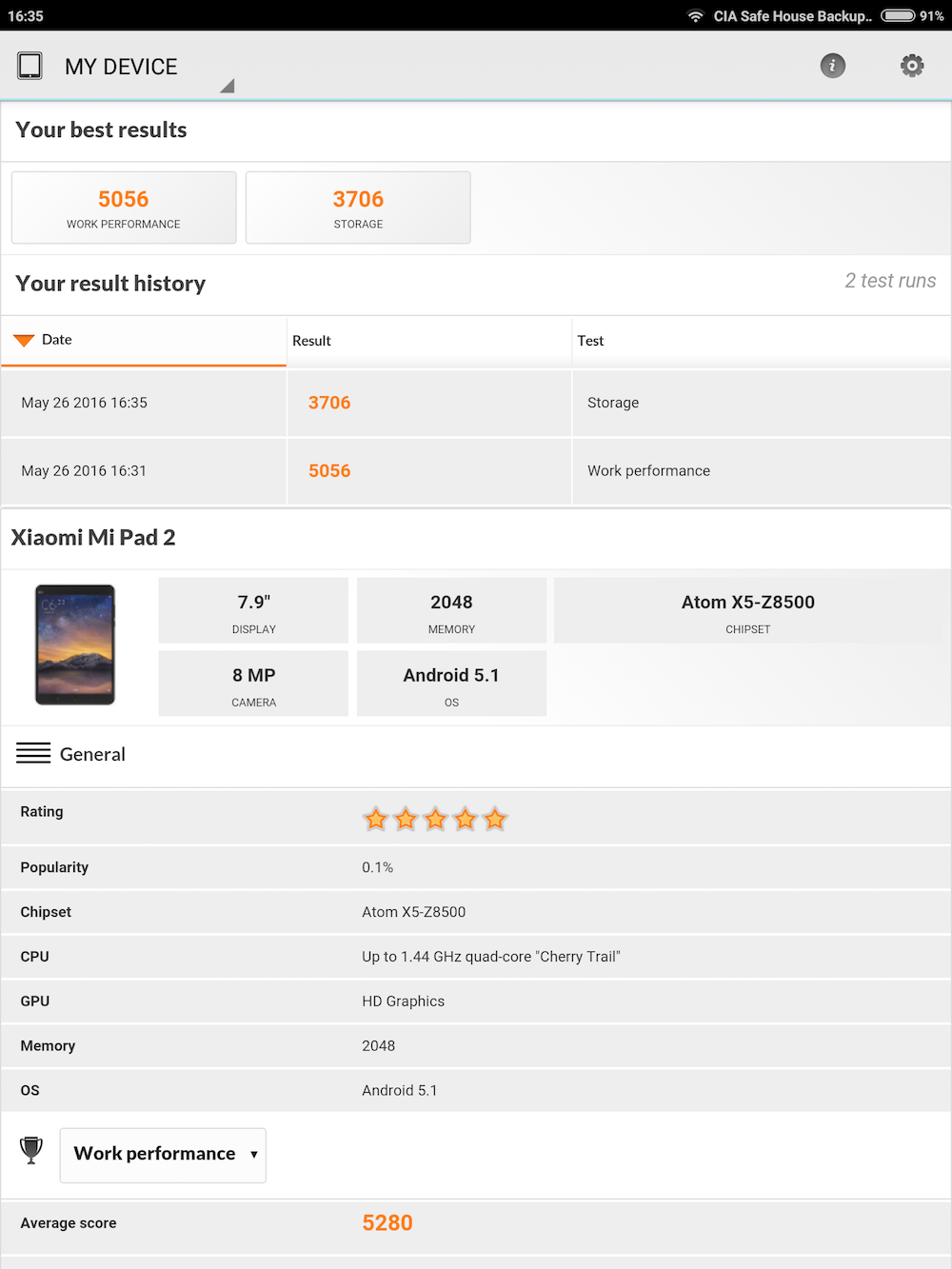Click the 5056 score in history
The image size is (952, 1269).
point(329,471)
